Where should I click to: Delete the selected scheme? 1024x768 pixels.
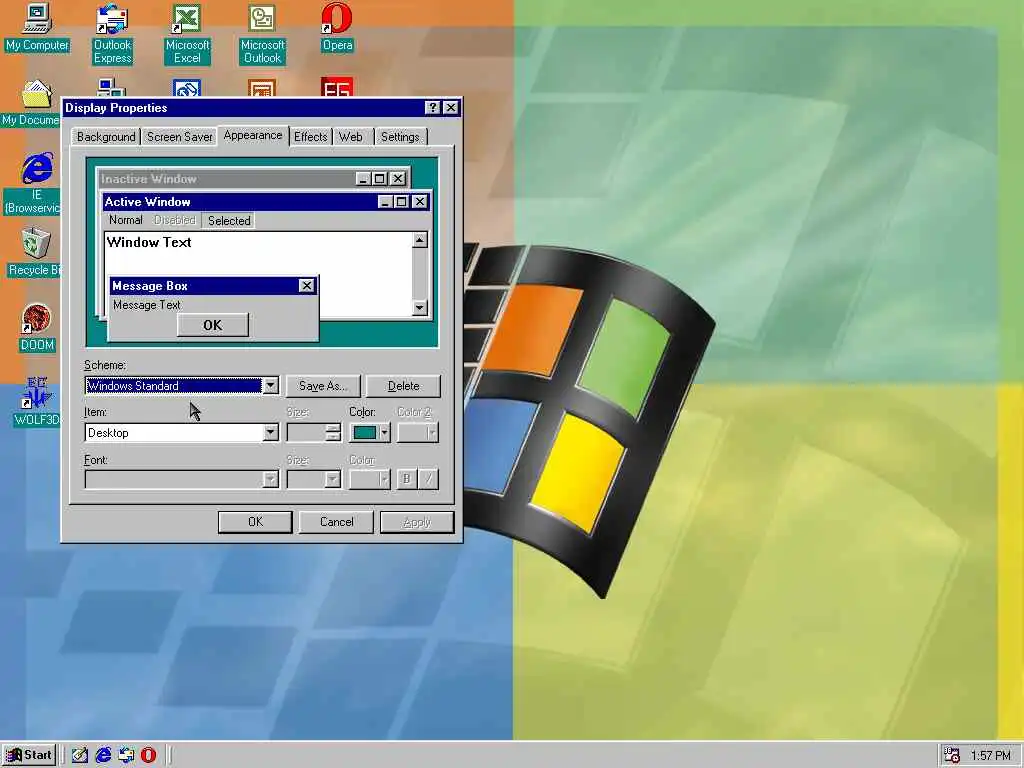(x=404, y=386)
